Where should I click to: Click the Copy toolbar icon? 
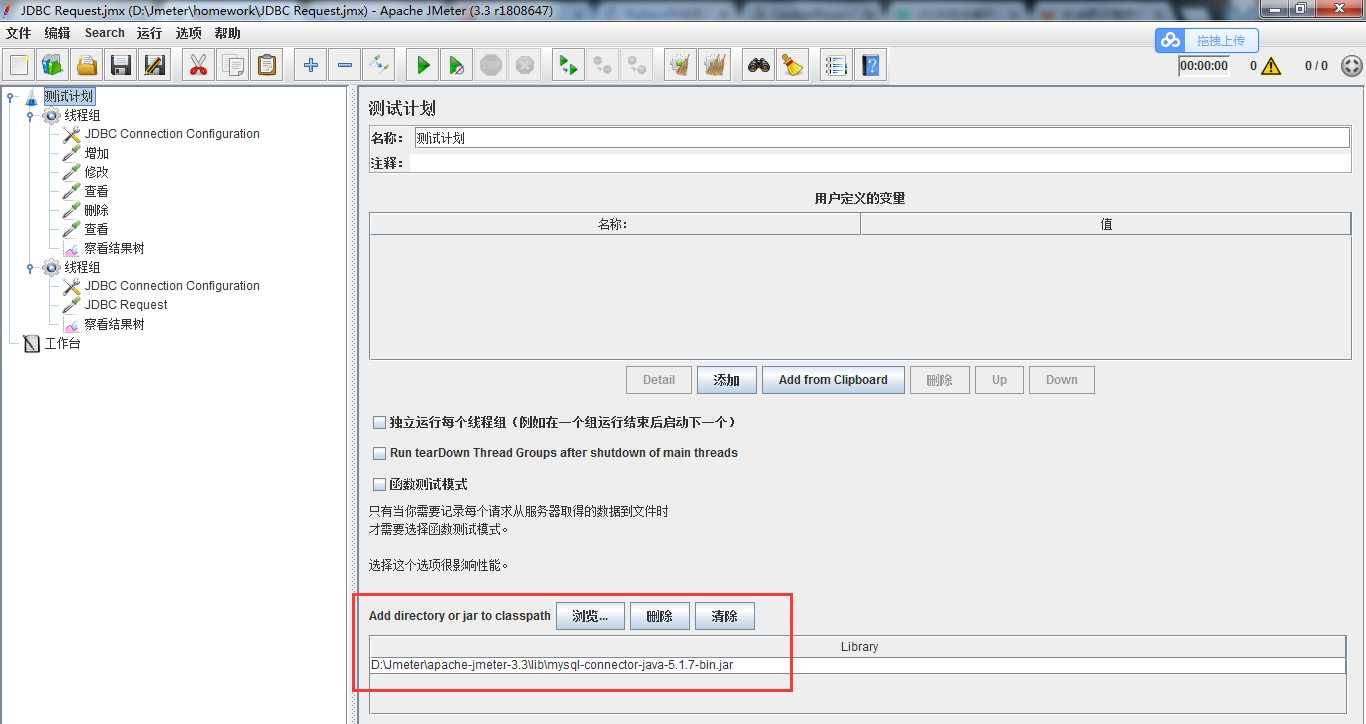click(233, 66)
